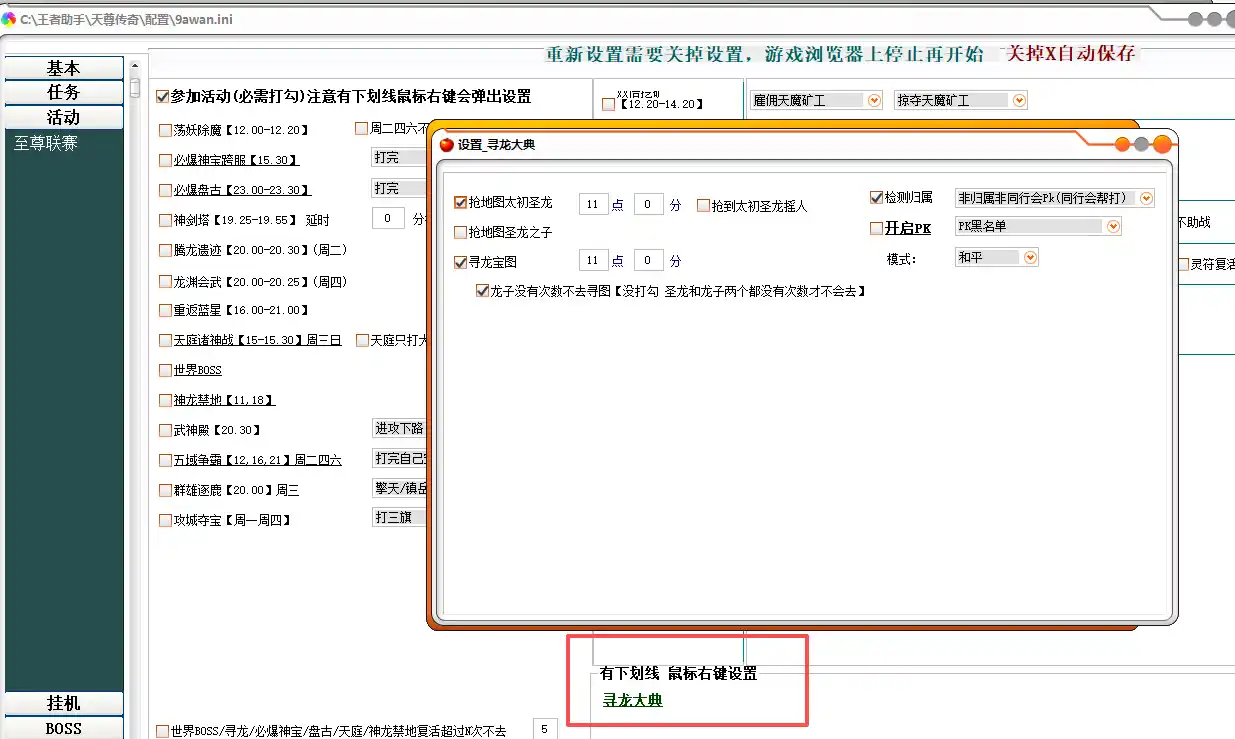Click the 寻龙宝图 hour field showing 11
This screenshot has width=1235, height=739.
pyautogui.click(x=593, y=260)
